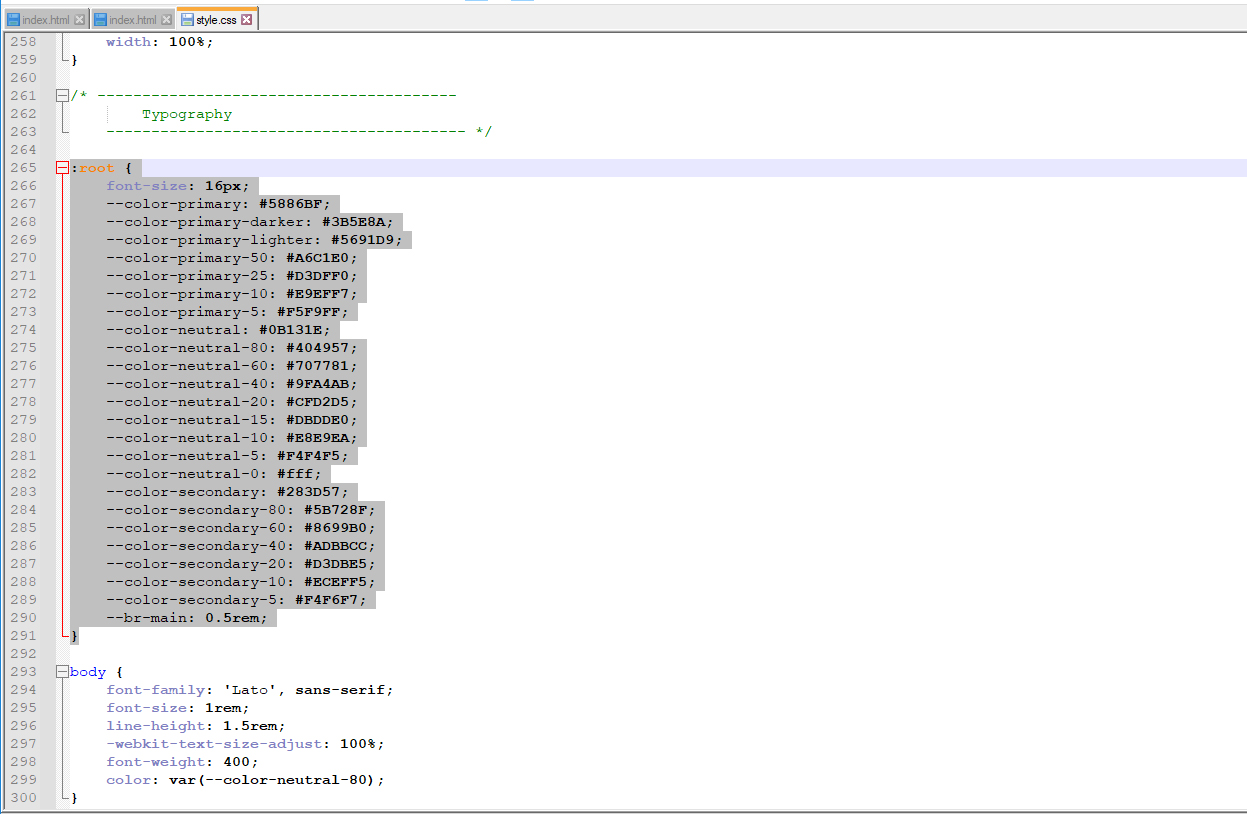Click the green Typography comment text
The height and width of the screenshot is (814, 1247).
pyautogui.click(x=187, y=114)
